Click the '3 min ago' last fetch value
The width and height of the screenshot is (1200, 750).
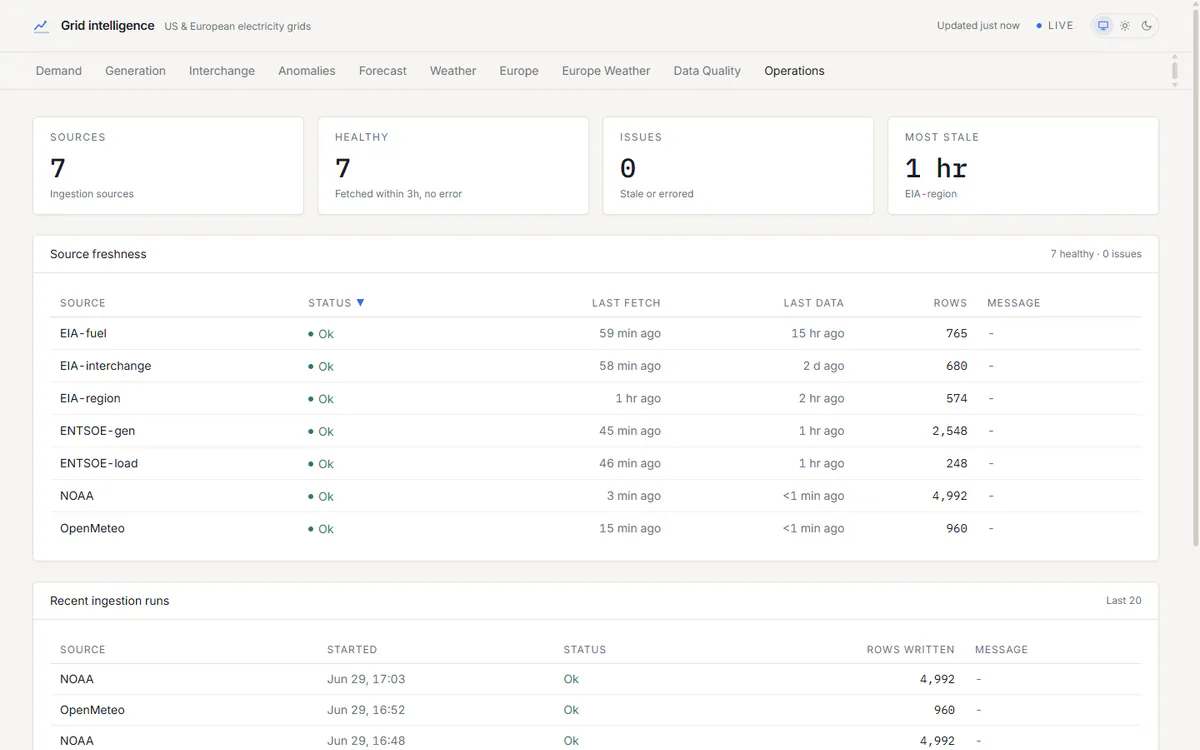633,496
